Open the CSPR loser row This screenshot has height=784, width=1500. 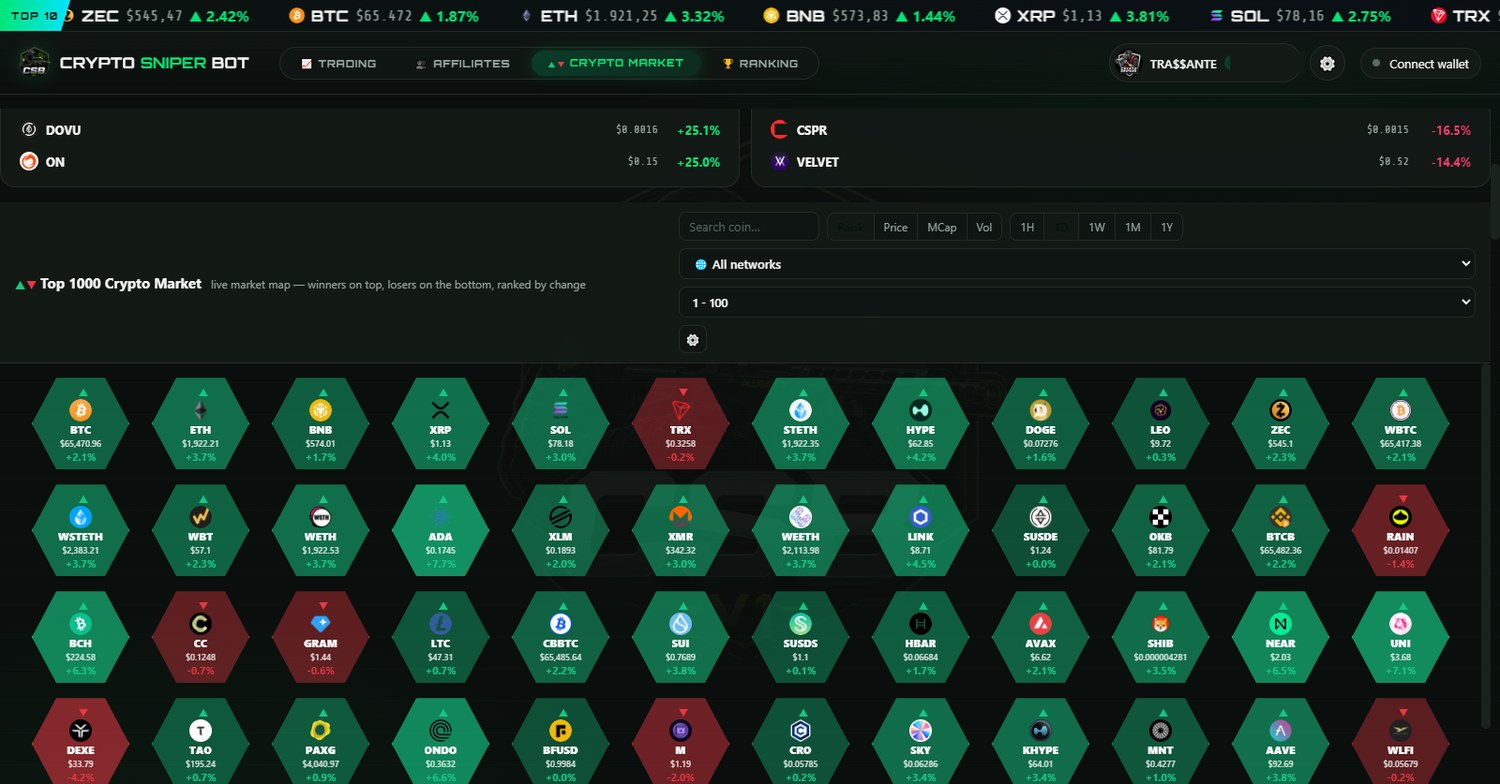click(x=1120, y=130)
